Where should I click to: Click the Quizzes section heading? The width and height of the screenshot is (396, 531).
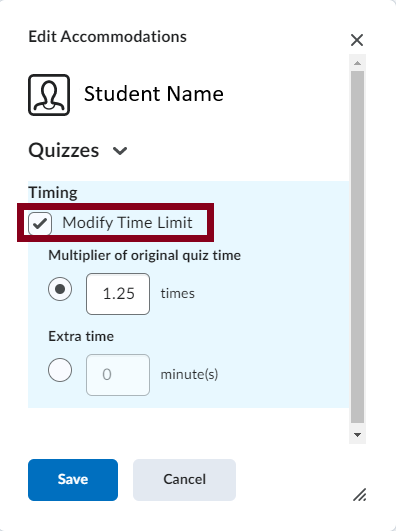click(64, 150)
